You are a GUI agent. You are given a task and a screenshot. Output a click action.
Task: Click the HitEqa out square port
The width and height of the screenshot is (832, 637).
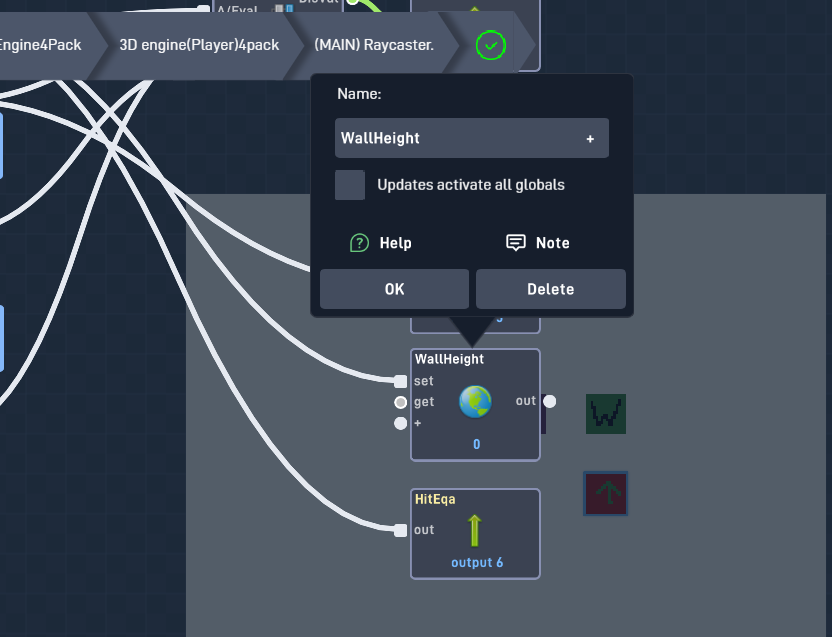pos(401,530)
